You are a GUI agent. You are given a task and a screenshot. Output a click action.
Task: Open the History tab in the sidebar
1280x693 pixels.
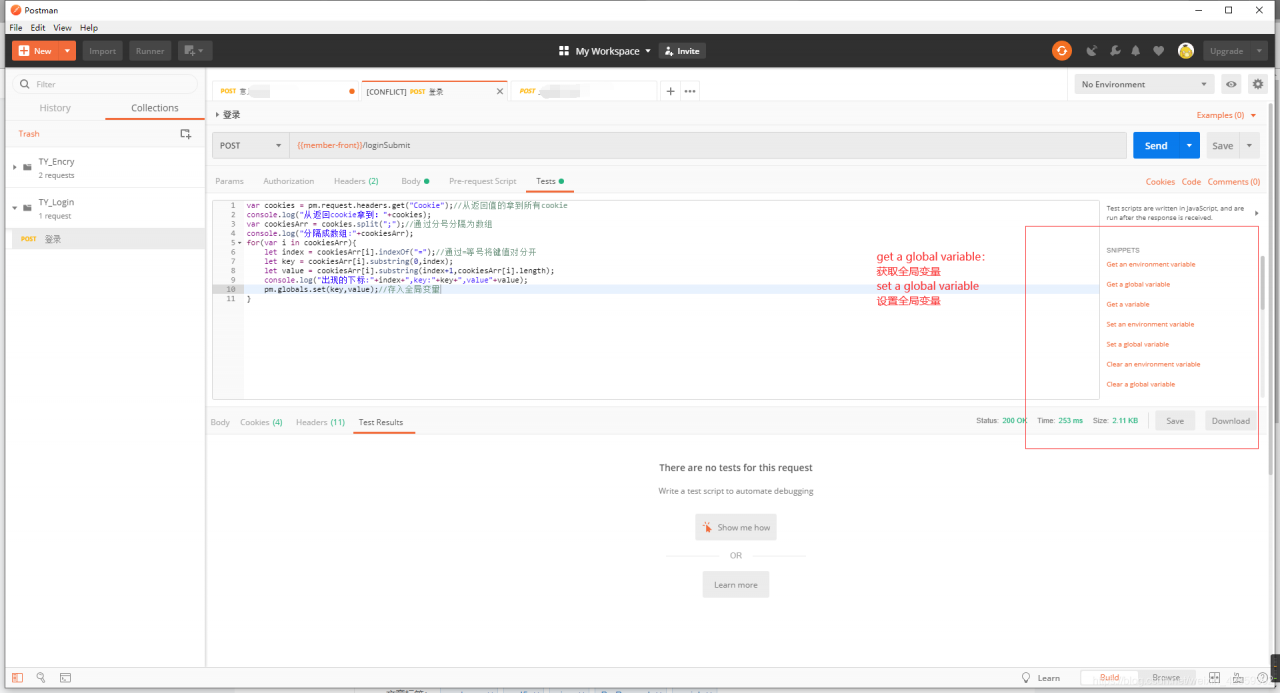[x=55, y=108]
